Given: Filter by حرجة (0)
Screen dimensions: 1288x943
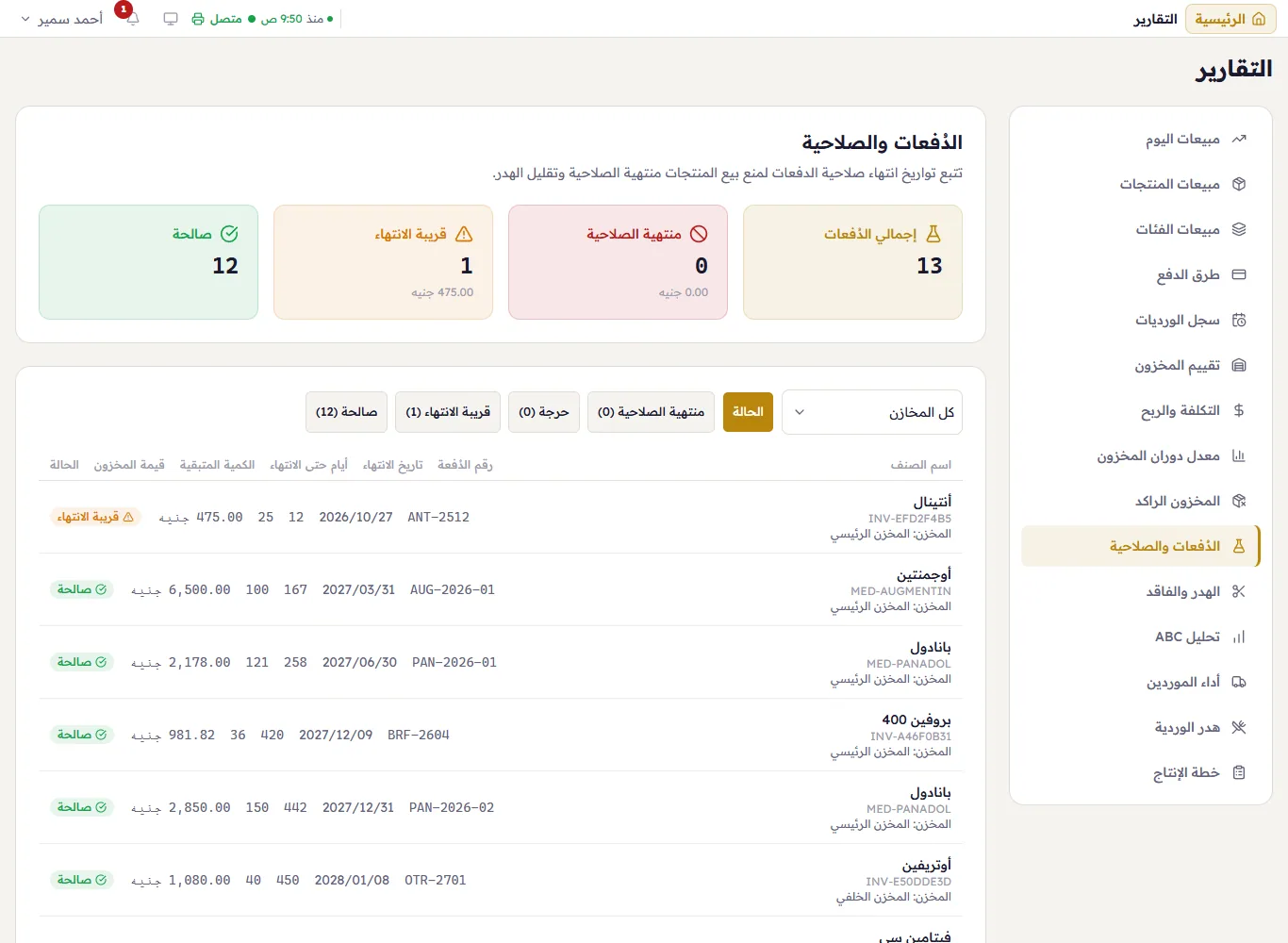Looking at the screenshot, I should click(x=544, y=412).
